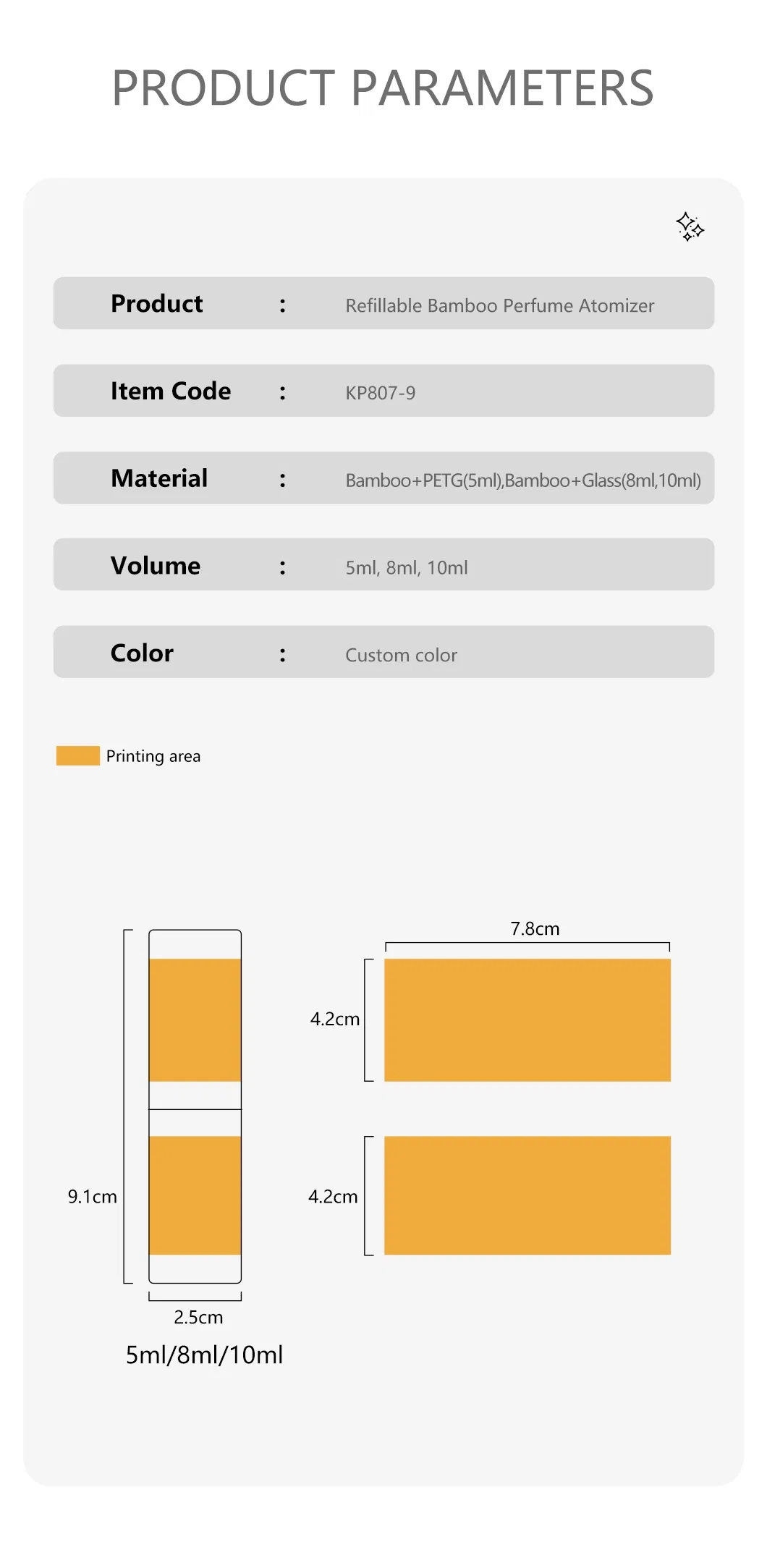Select the Product row label

pyautogui.click(x=156, y=304)
